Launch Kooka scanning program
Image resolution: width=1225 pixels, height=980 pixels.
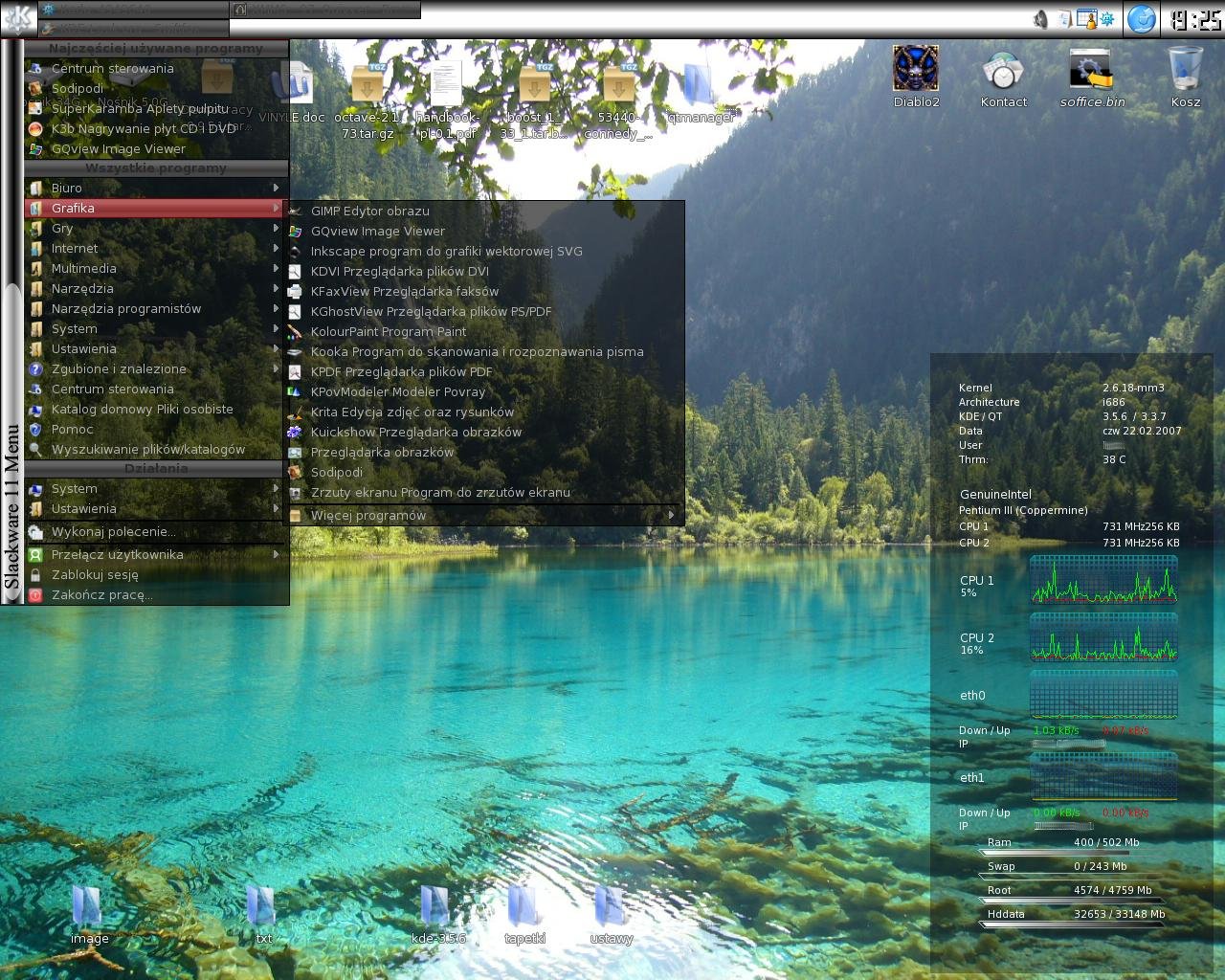pos(485,351)
